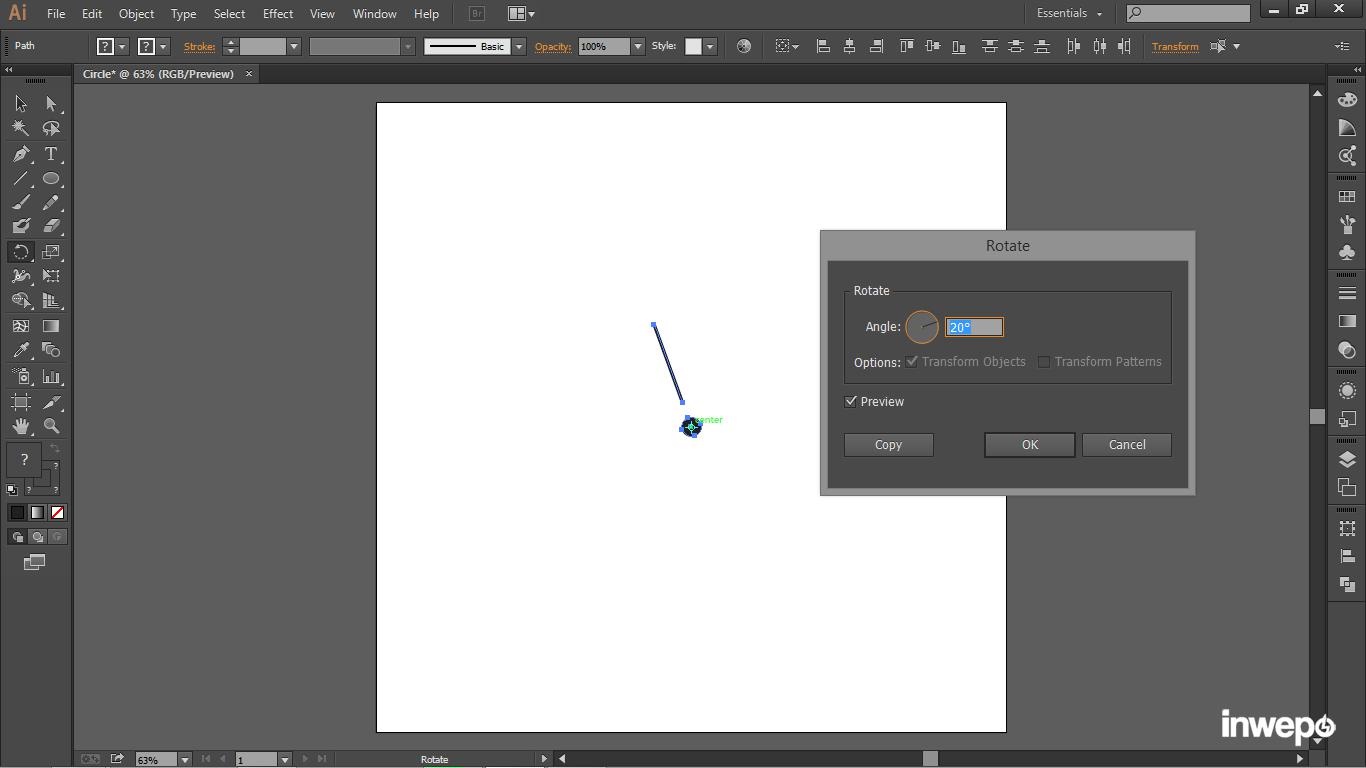Open the Opacity dropdown arrow
The image size is (1366, 768).
[x=637, y=47]
